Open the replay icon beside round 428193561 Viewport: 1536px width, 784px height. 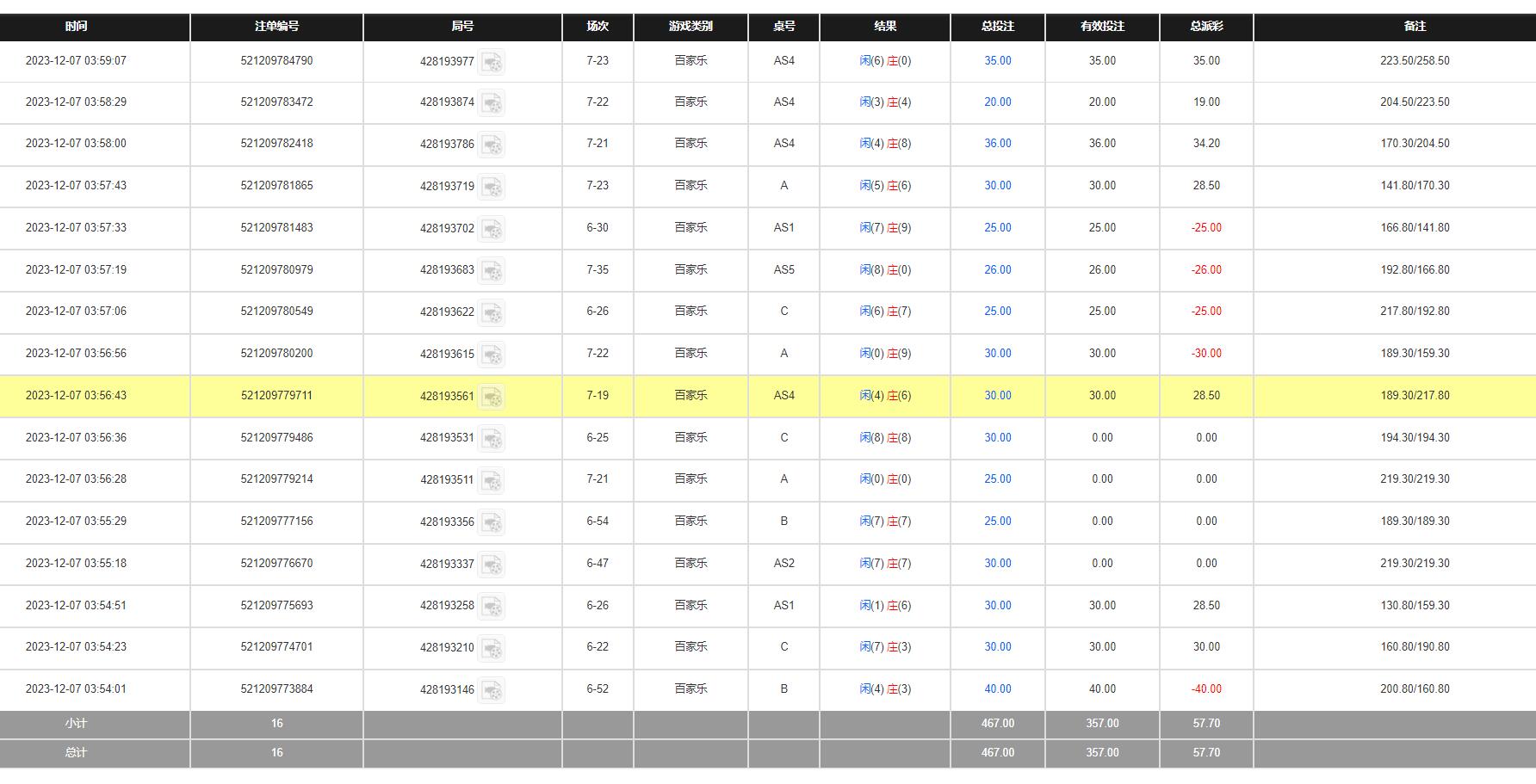(x=492, y=397)
